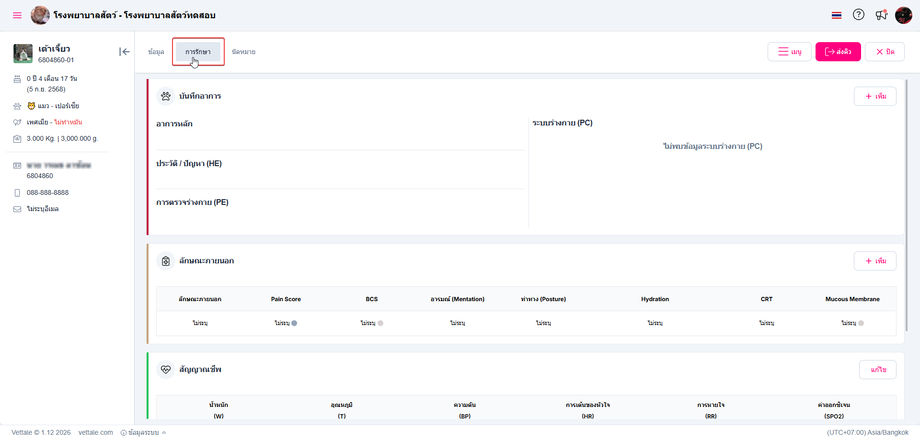Collapse the patient info sidebar
This screenshot has width=920, height=440.
124,52
